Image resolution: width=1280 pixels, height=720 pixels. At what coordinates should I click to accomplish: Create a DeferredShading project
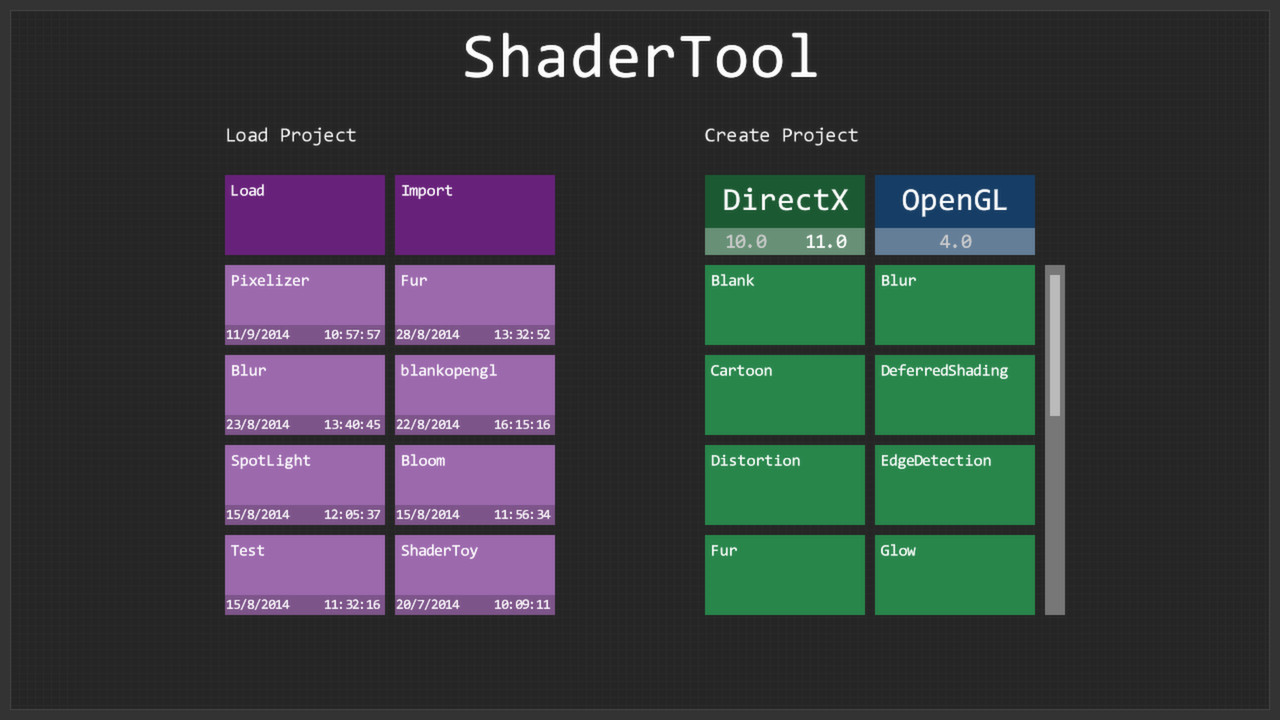click(954, 394)
